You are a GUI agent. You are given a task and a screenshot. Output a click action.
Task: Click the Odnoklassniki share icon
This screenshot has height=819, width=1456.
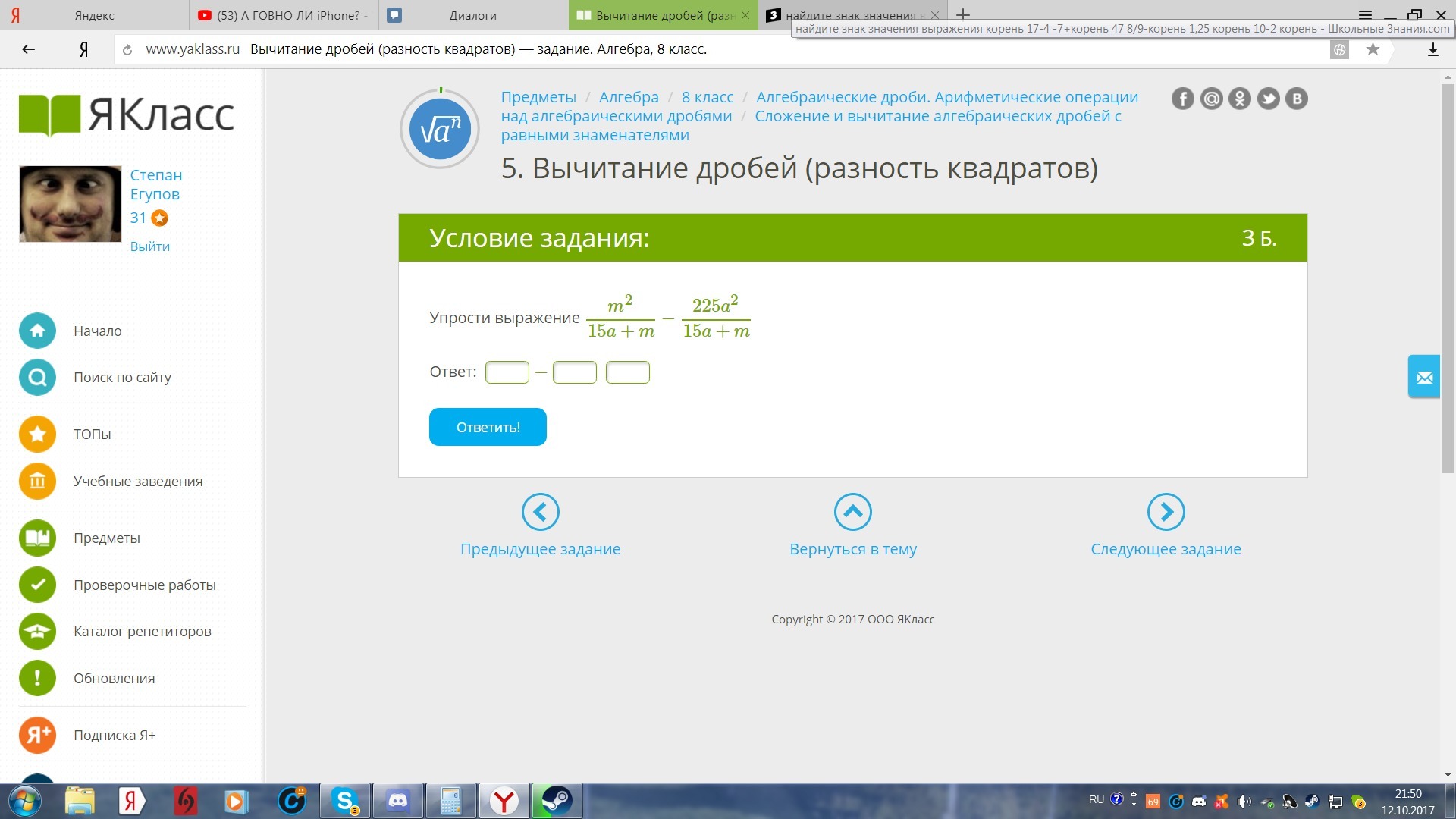(1239, 99)
